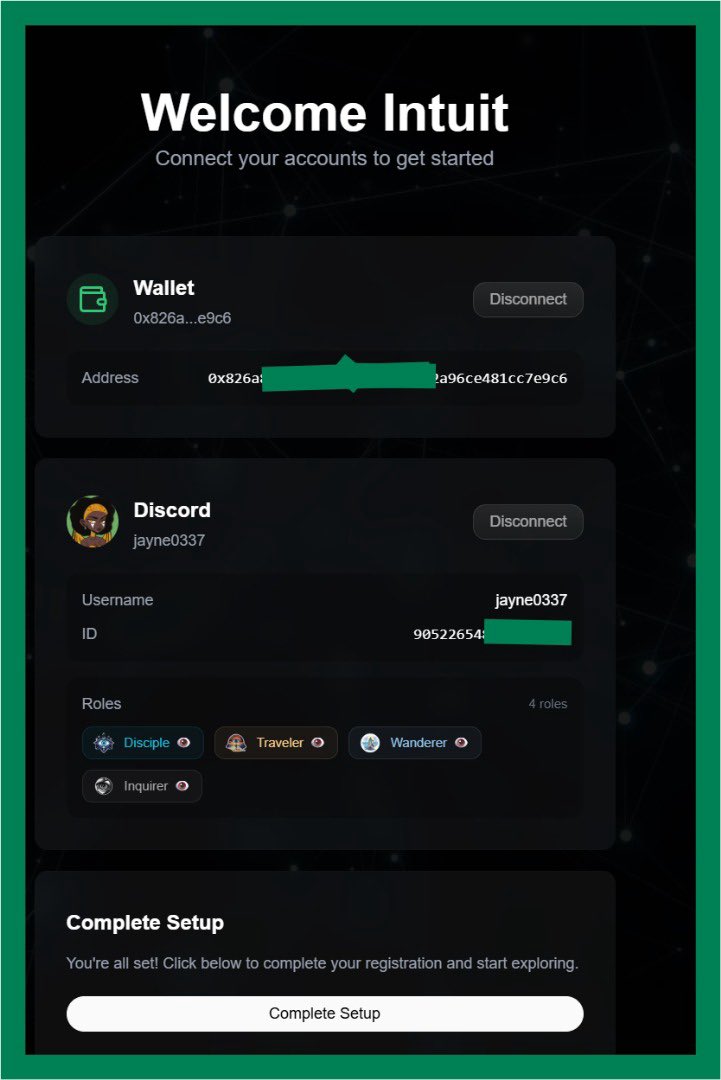The height and width of the screenshot is (1080, 721).
Task: Toggle the eye icon next to Disciple
Action: 183,742
